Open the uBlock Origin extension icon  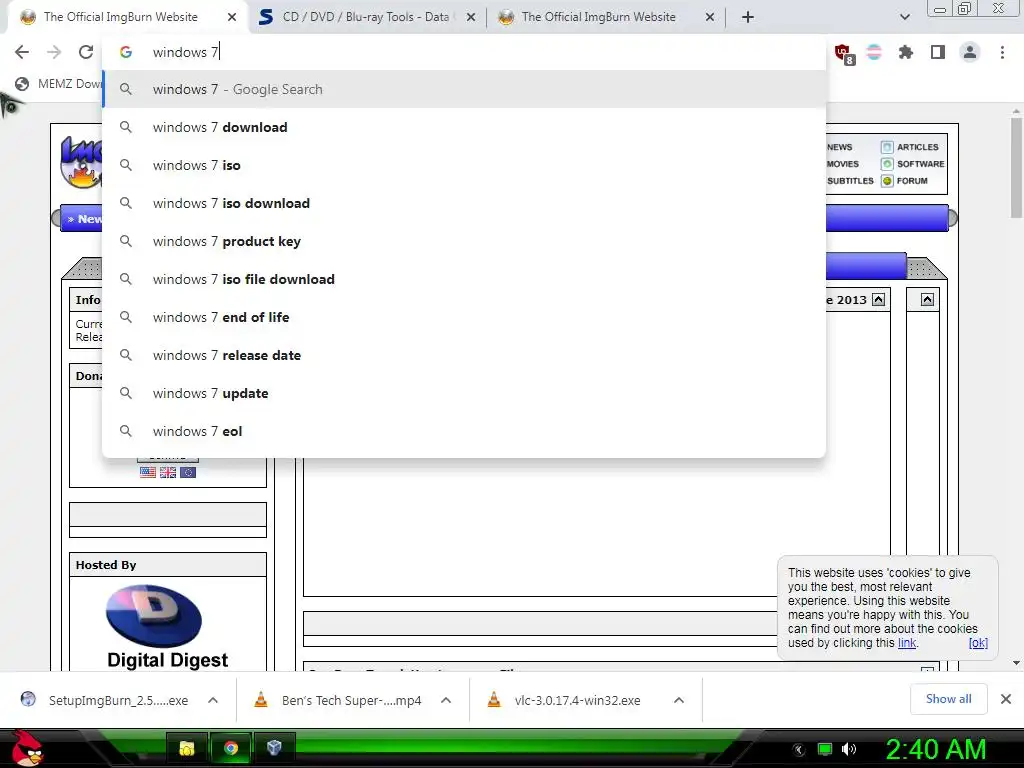pos(844,53)
